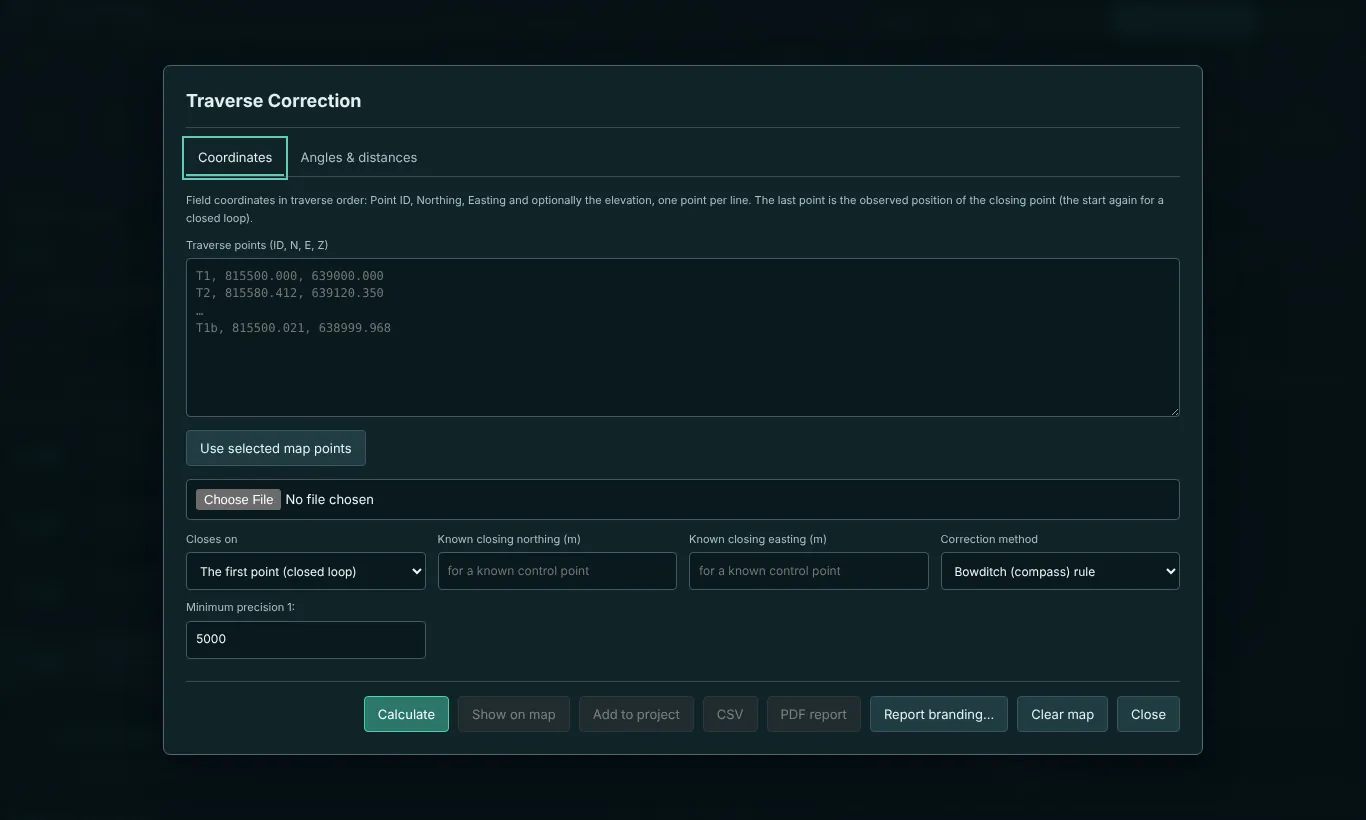Focus the Known closing easting field
1366x820 pixels.
point(809,571)
